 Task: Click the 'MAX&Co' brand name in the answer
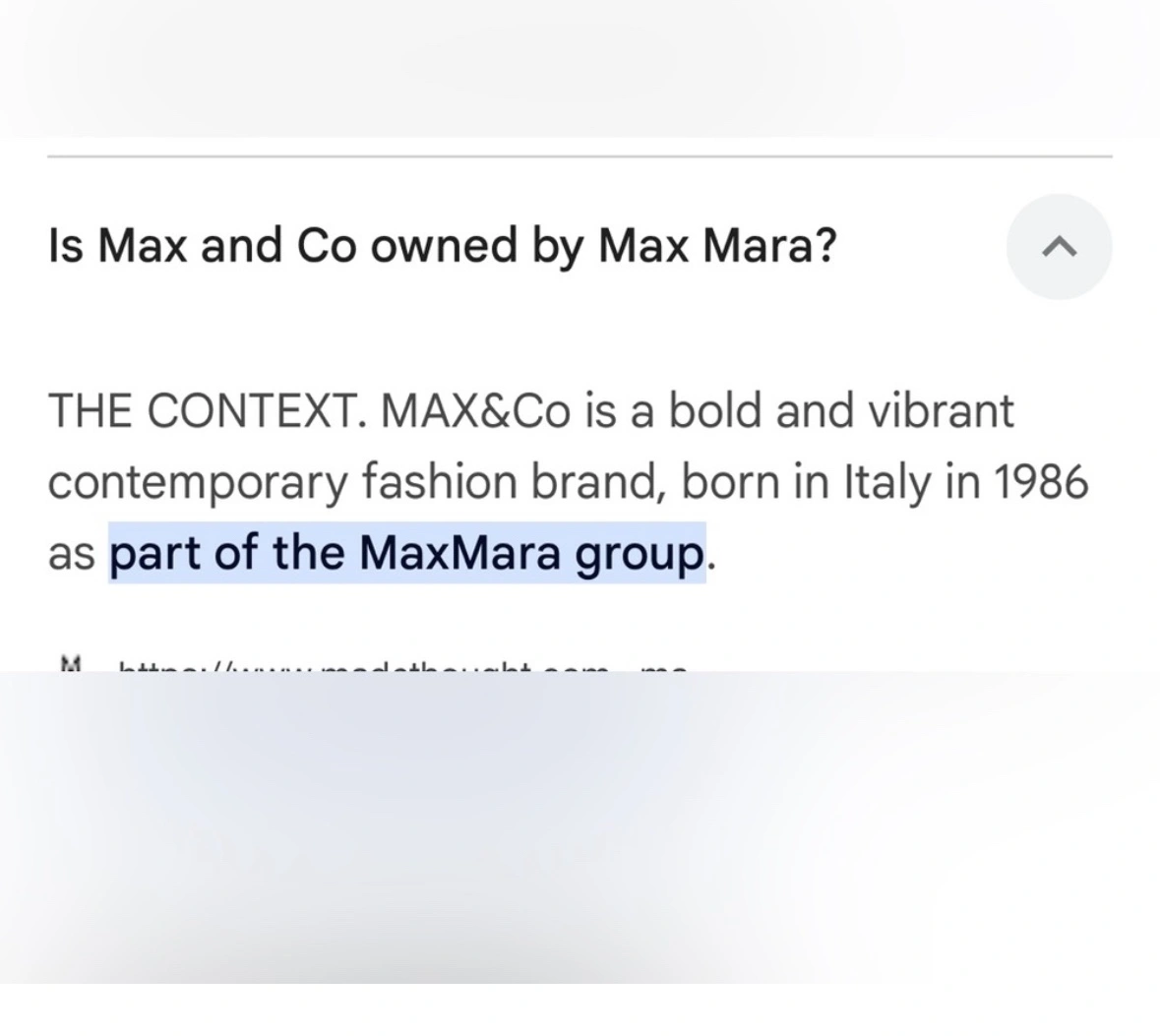476,410
